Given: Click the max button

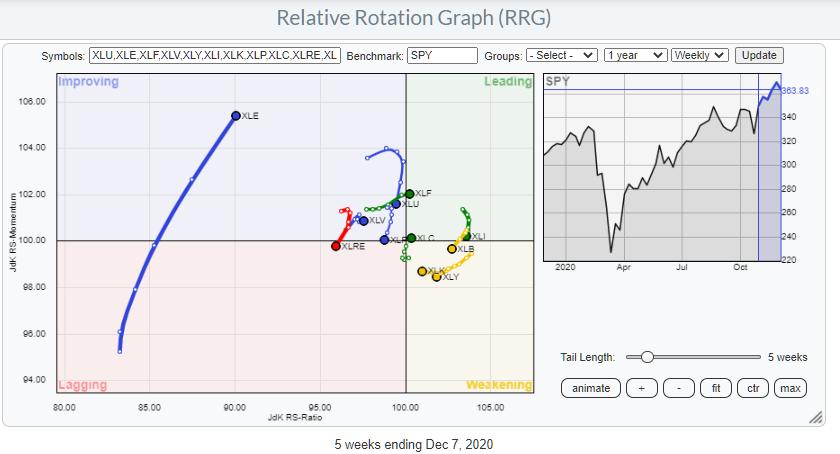Looking at the screenshot, I should coord(790,388).
